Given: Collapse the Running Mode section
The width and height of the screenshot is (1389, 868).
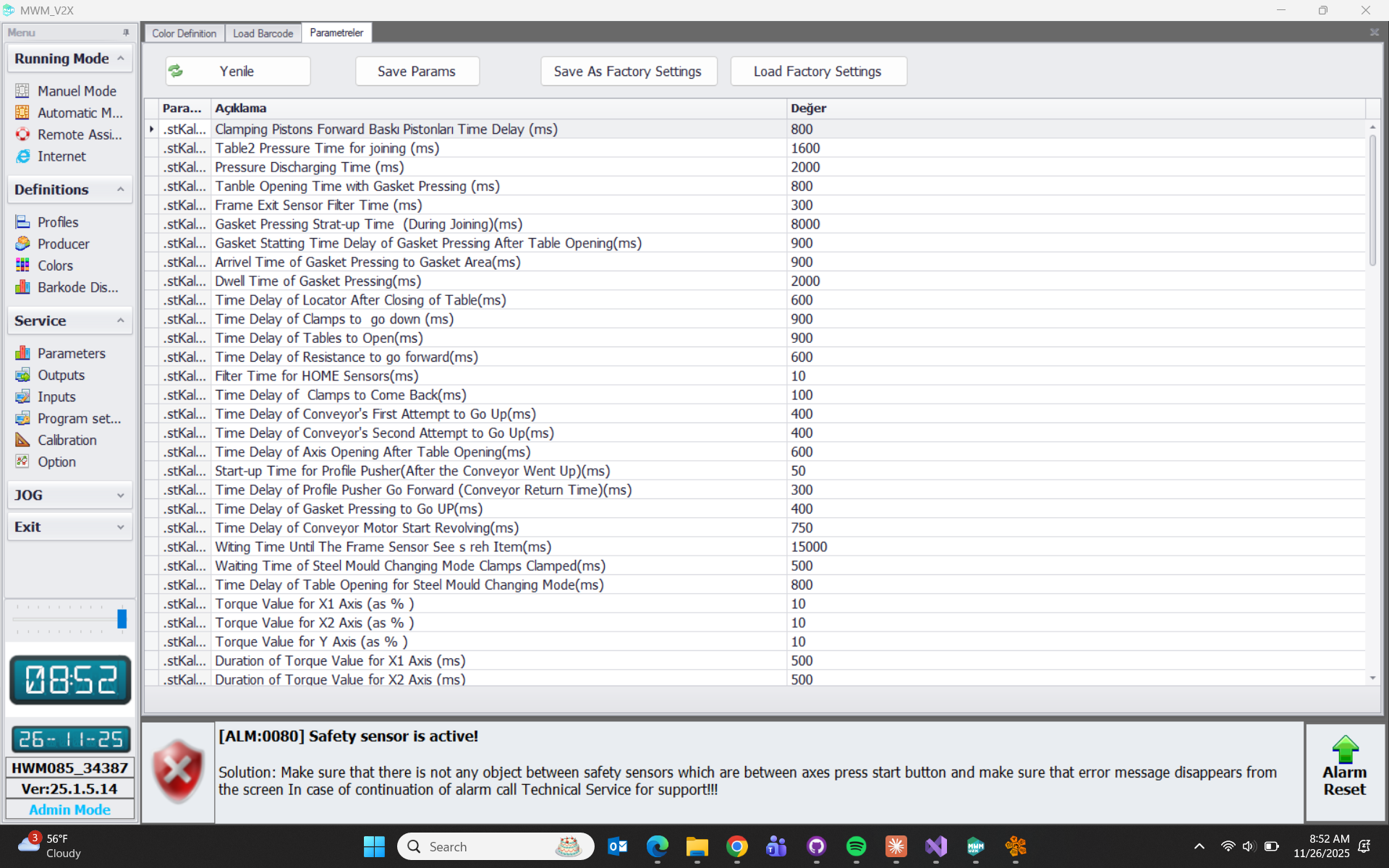Looking at the screenshot, I should click(120, 59).
